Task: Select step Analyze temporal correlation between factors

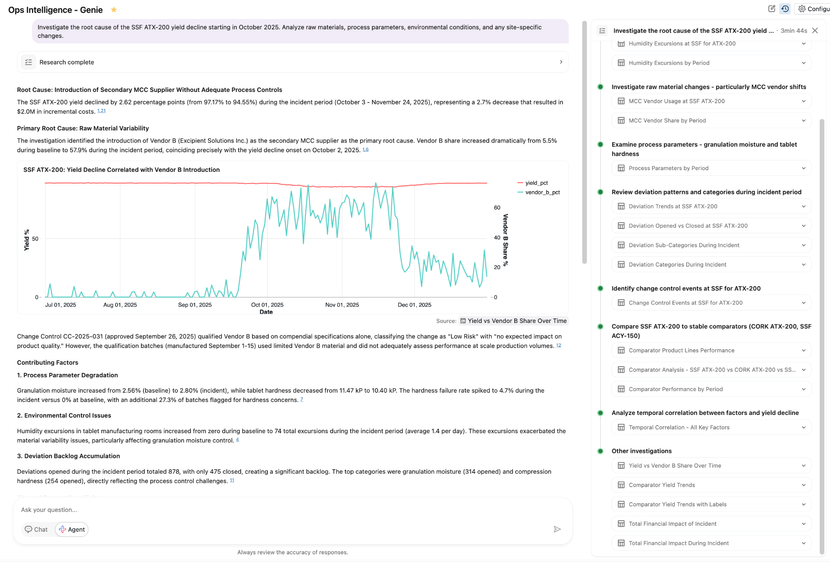Action: [705, 413]
